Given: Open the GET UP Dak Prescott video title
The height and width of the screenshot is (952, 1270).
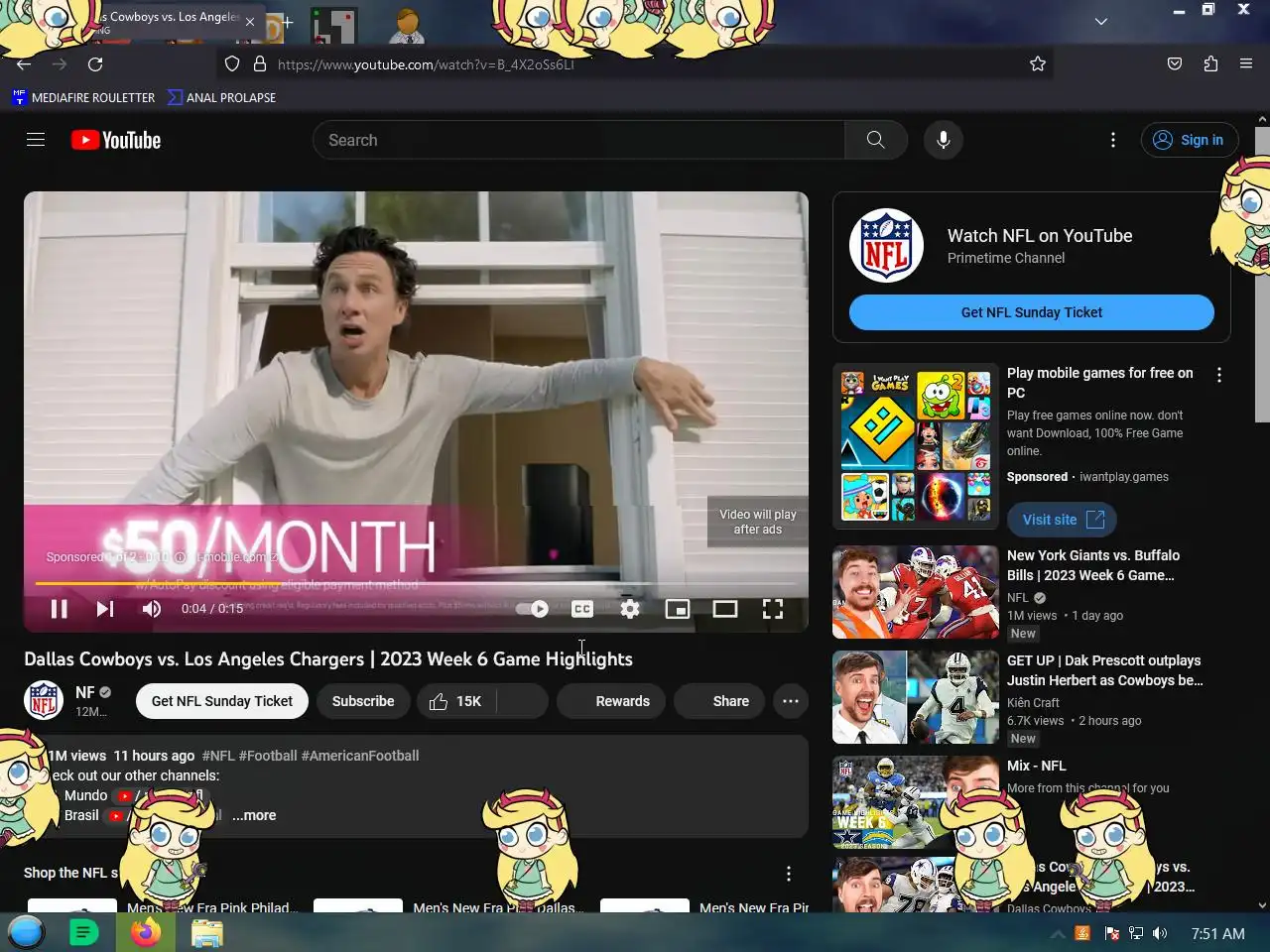Looking at the screenshot, I should pos(1104,670).
